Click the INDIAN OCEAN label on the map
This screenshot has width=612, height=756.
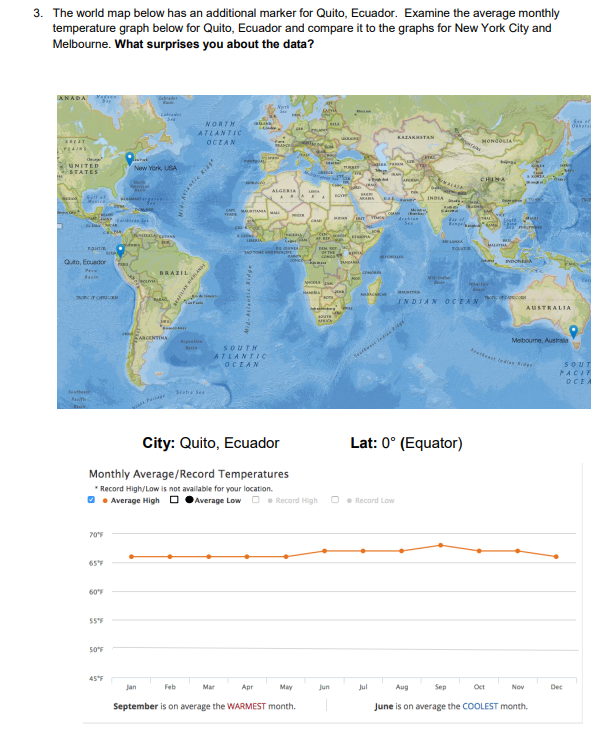tap(438, 301)
